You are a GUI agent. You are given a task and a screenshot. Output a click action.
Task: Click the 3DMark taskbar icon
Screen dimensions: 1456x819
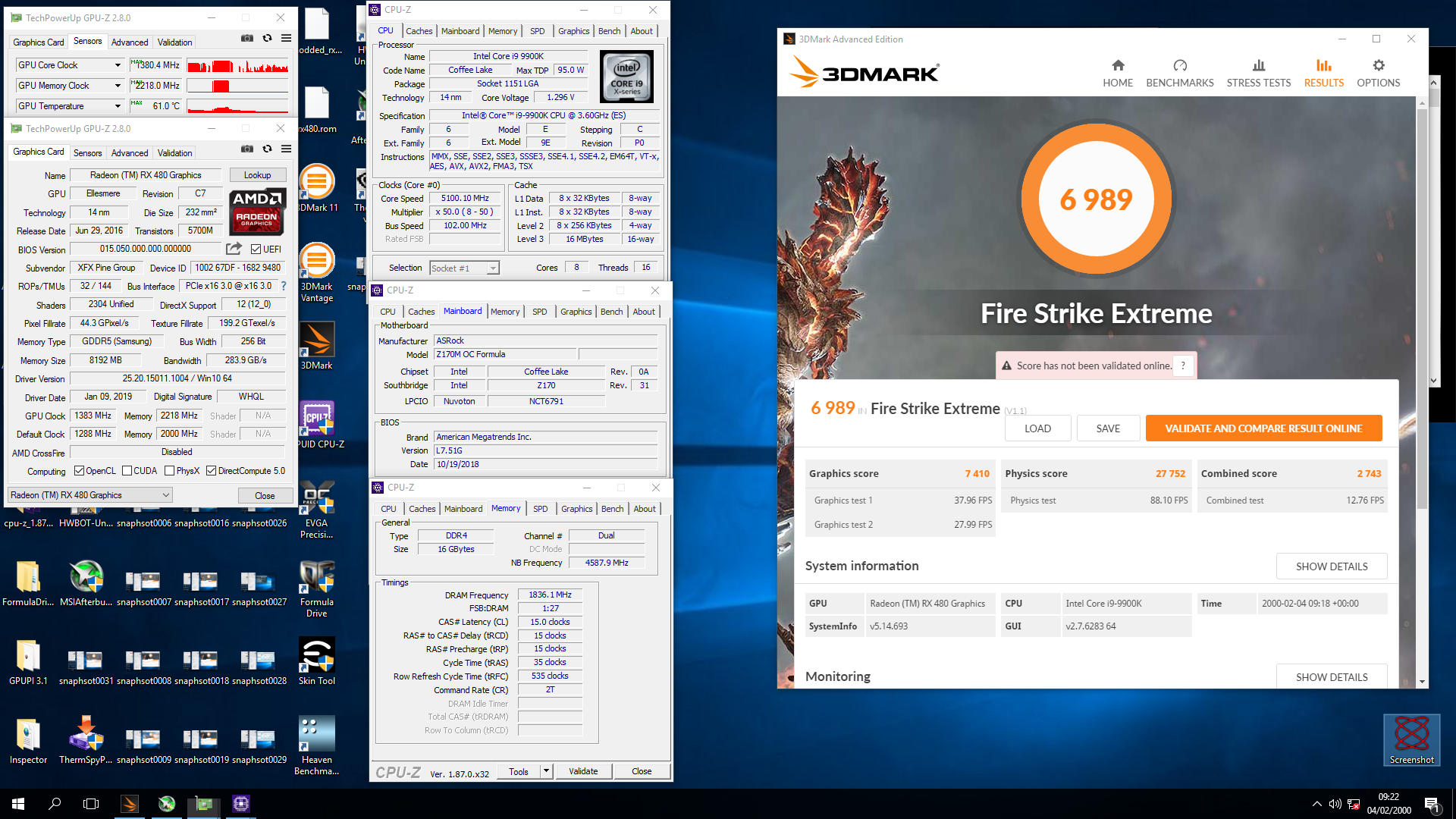(x=130, y=804)
